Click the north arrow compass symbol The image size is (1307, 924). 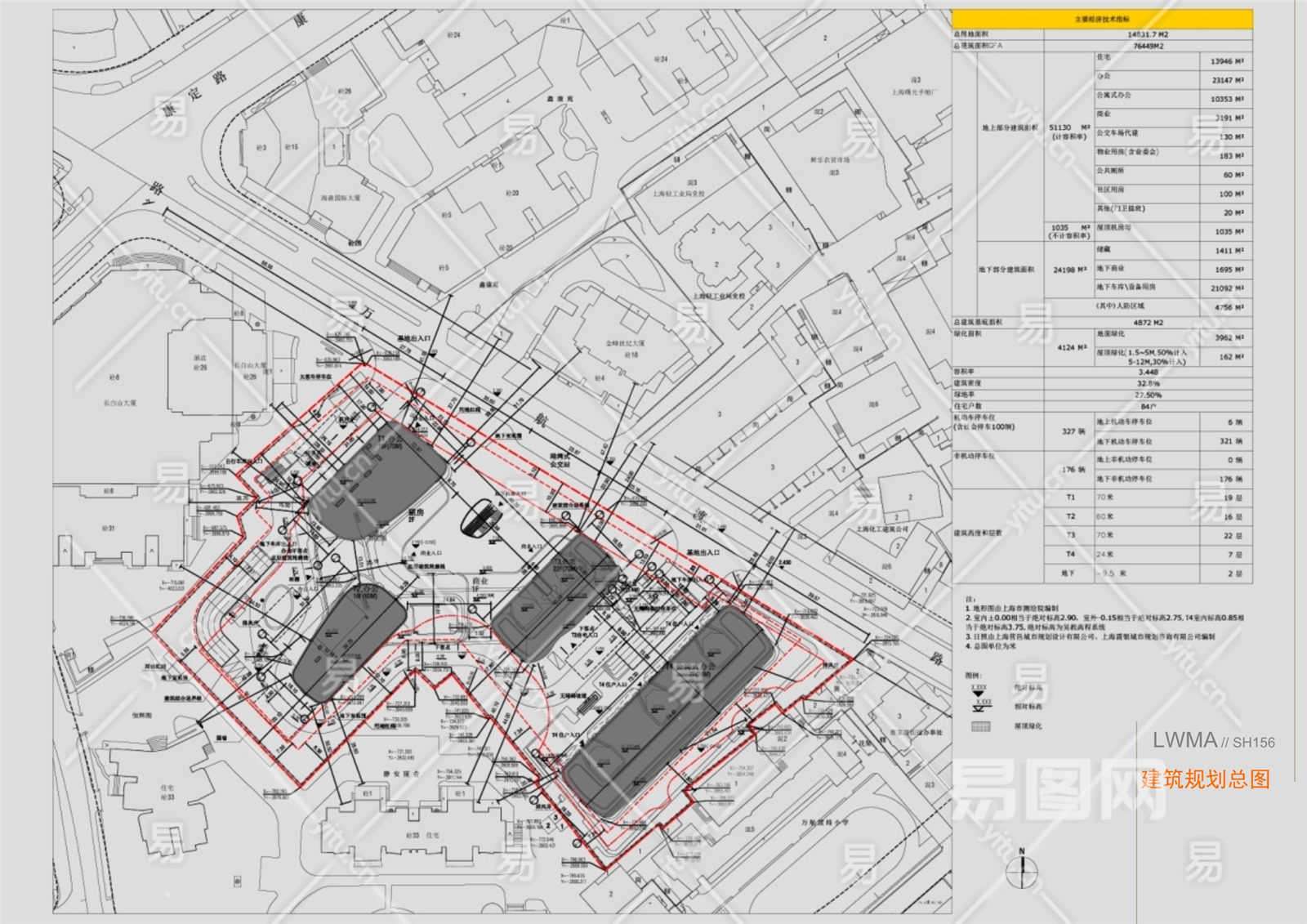pos(1020,871)
